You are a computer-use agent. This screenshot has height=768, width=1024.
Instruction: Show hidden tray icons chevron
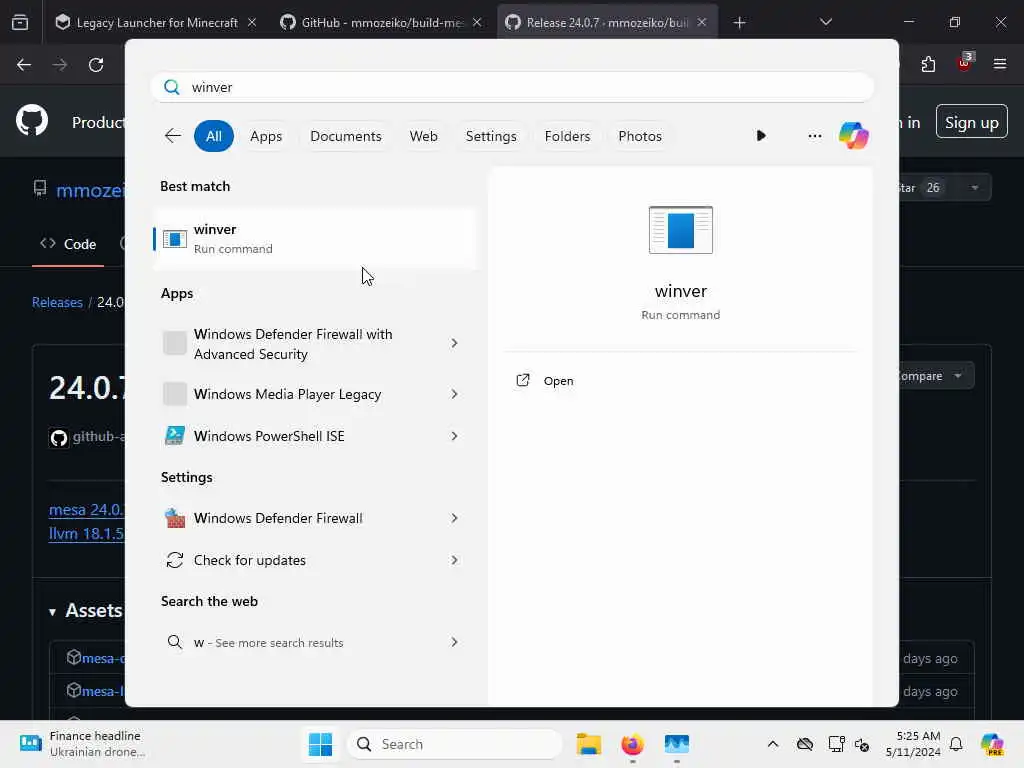[773, 744]
